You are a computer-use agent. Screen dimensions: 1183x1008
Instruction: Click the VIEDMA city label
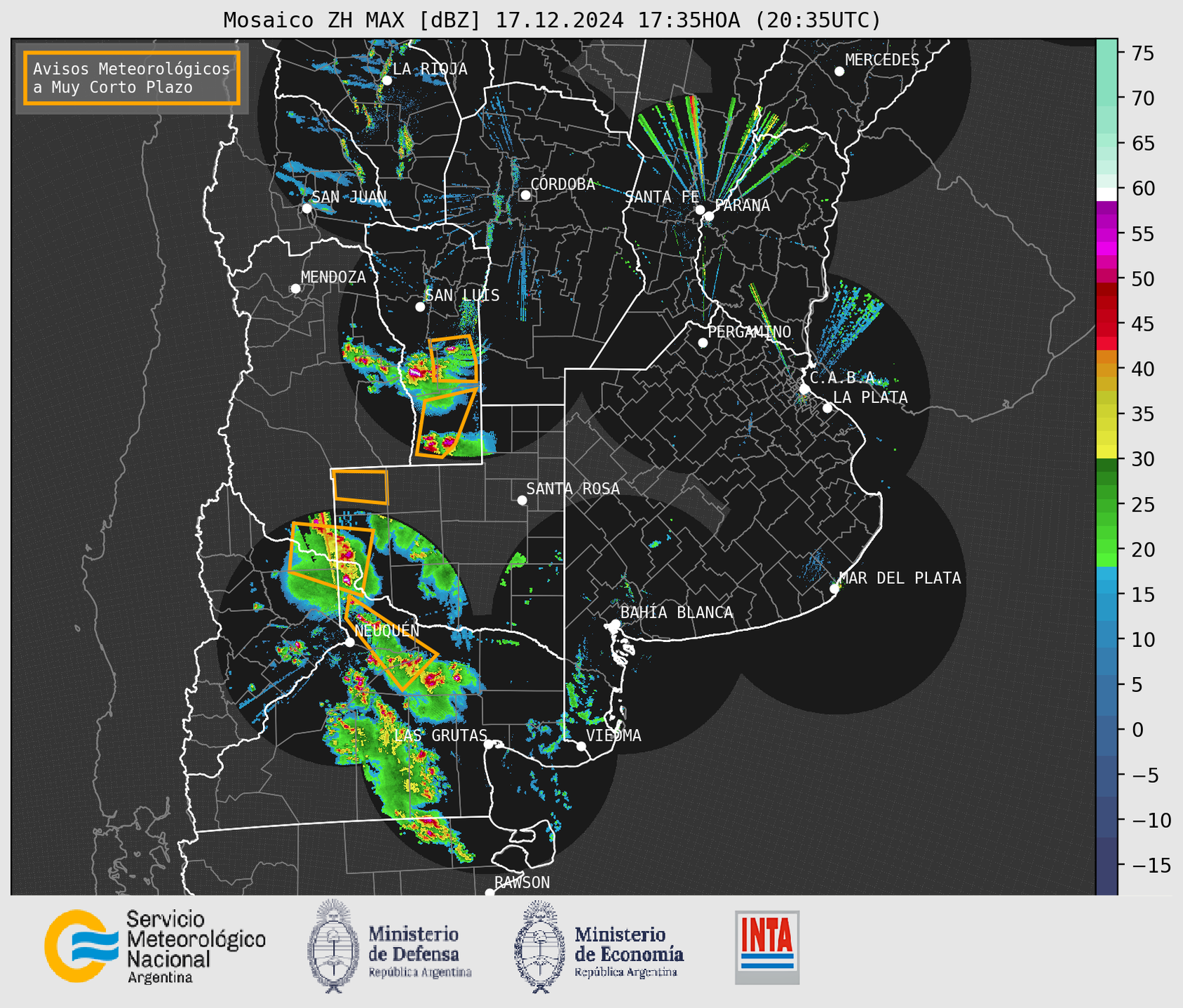[x=614, y=735]
